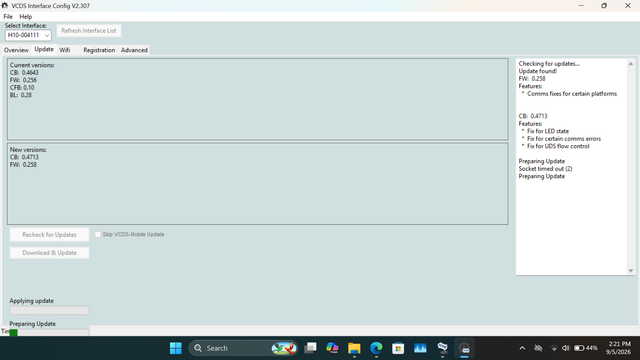Open Microsoft Edge from the taskbar
The width and height of the screenshot is (640, 360).
click(376, 348)
